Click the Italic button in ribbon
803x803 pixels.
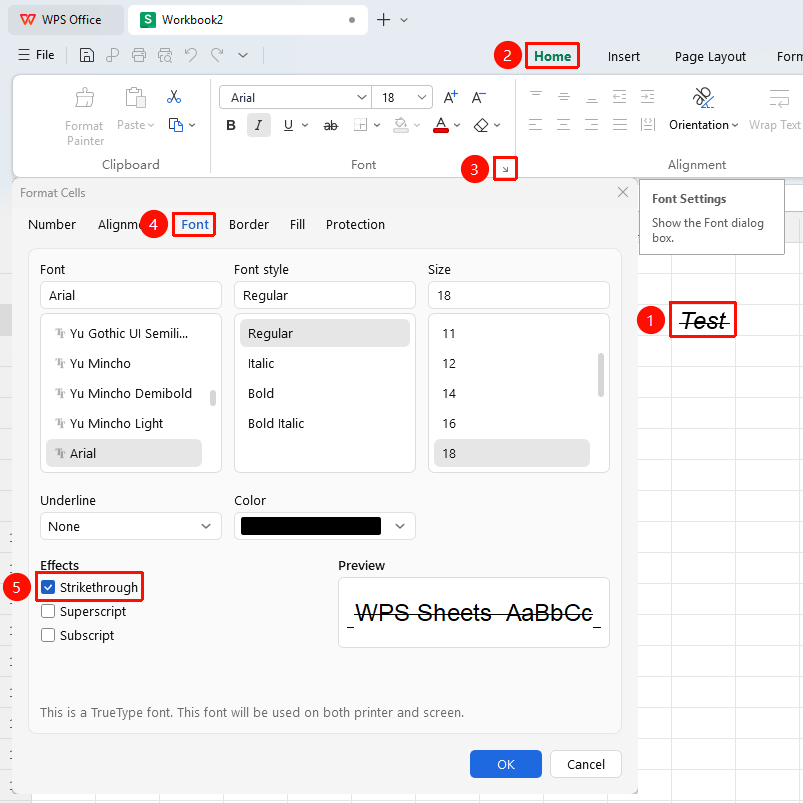pyautogui.click(x=259, y=125)
